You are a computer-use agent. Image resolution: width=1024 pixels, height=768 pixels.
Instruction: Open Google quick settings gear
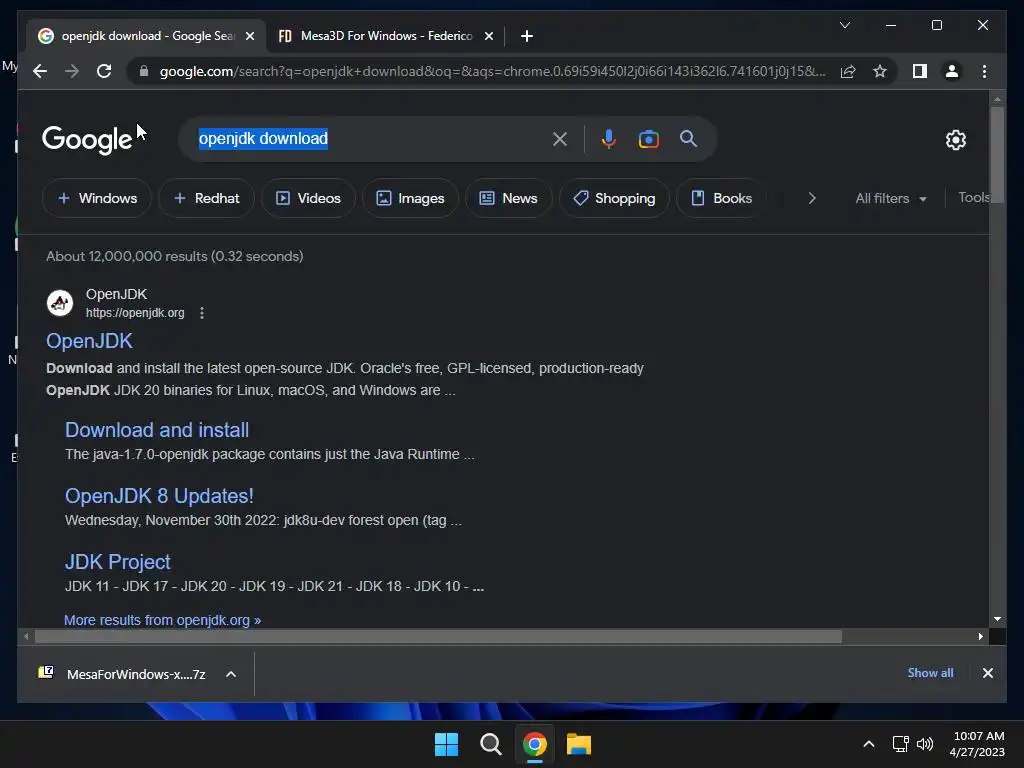pos(955,139)
